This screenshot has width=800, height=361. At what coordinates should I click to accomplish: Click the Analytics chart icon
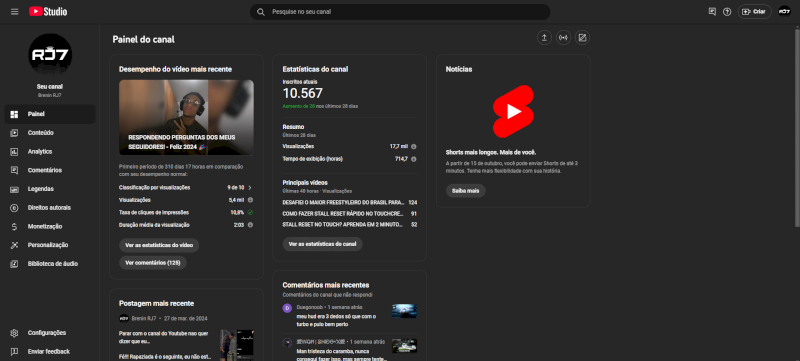pos(14,151)
